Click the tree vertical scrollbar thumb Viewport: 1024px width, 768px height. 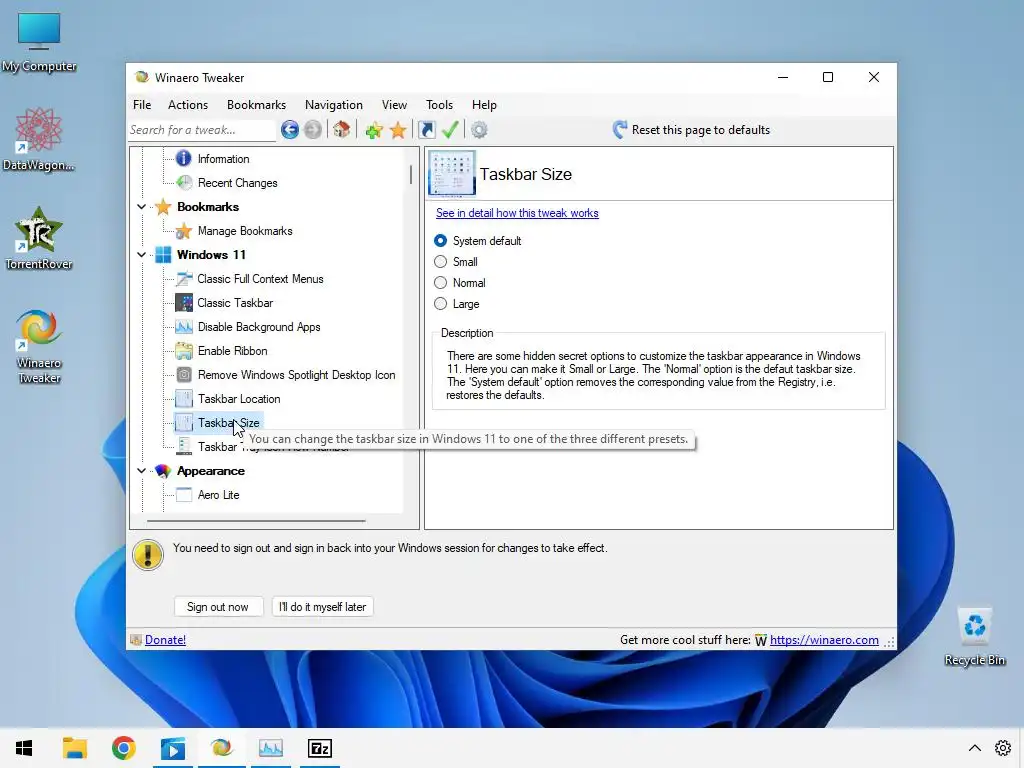411,174
